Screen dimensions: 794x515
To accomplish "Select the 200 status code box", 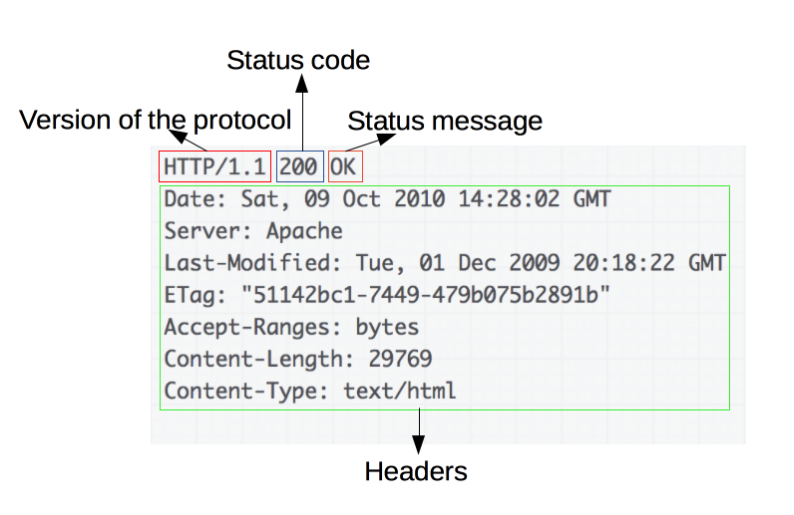I will pos(300,166).
